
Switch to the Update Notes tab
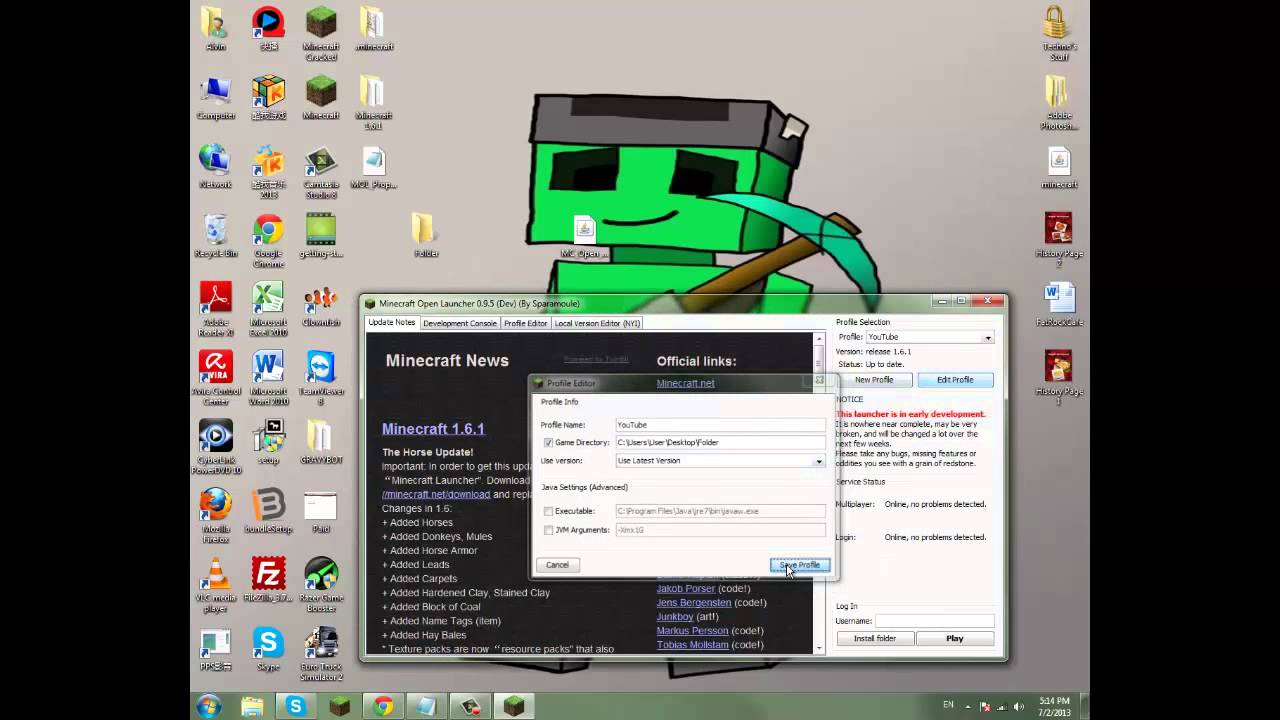coord(391,323)
